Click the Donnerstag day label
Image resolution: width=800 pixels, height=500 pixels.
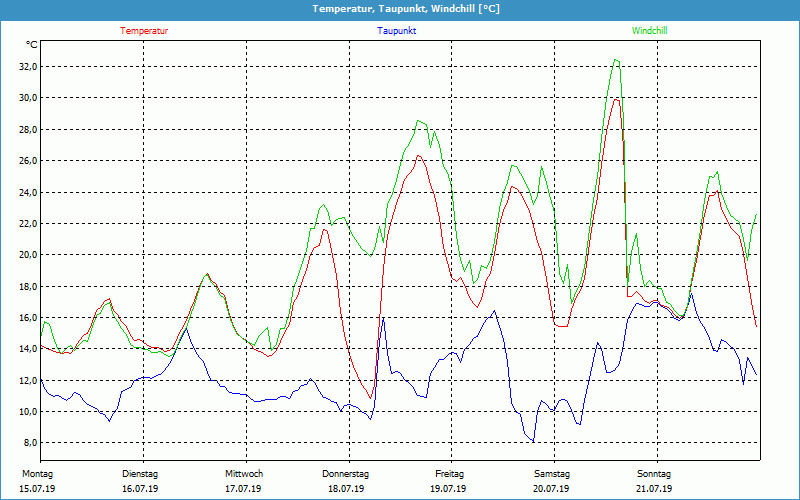[345, 474]
